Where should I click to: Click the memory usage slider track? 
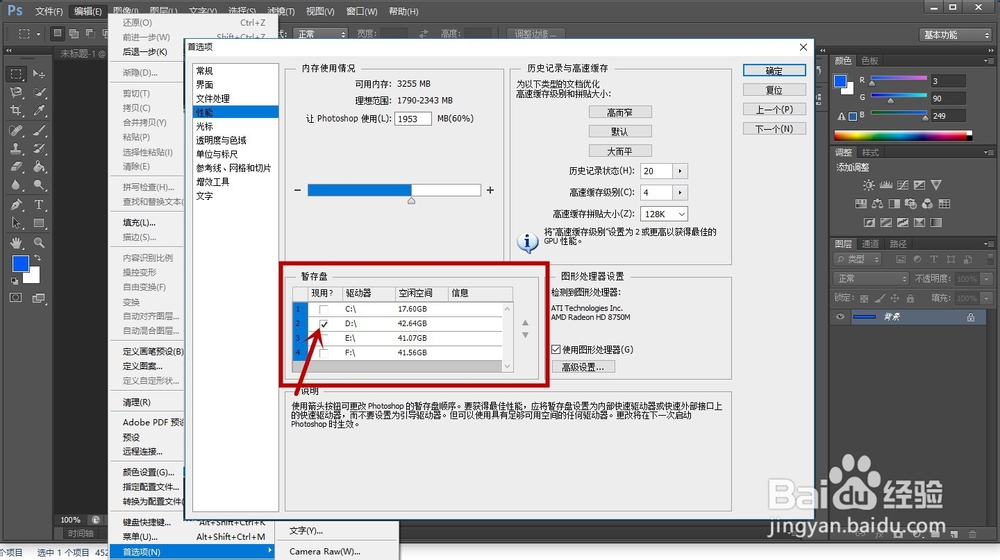[394, 190]
